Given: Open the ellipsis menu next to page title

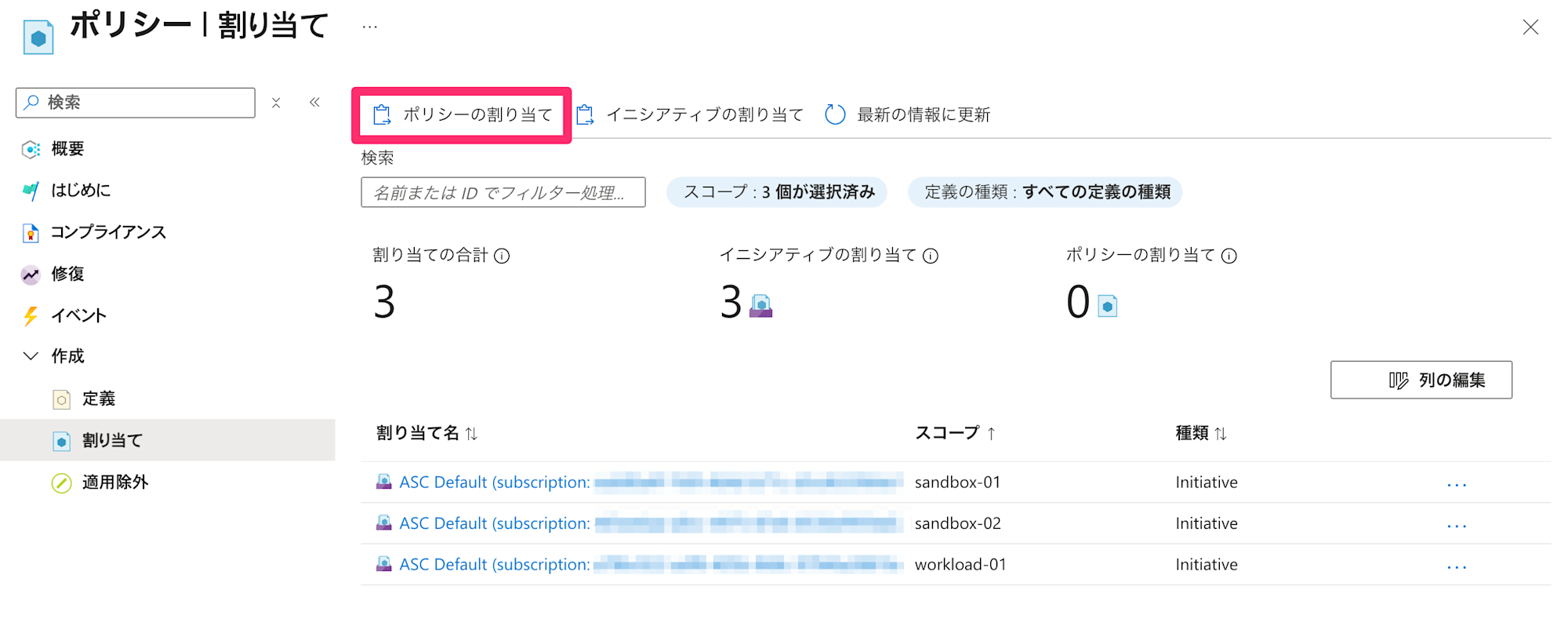Looking at the screenshot, I should [x=370, y=27].
